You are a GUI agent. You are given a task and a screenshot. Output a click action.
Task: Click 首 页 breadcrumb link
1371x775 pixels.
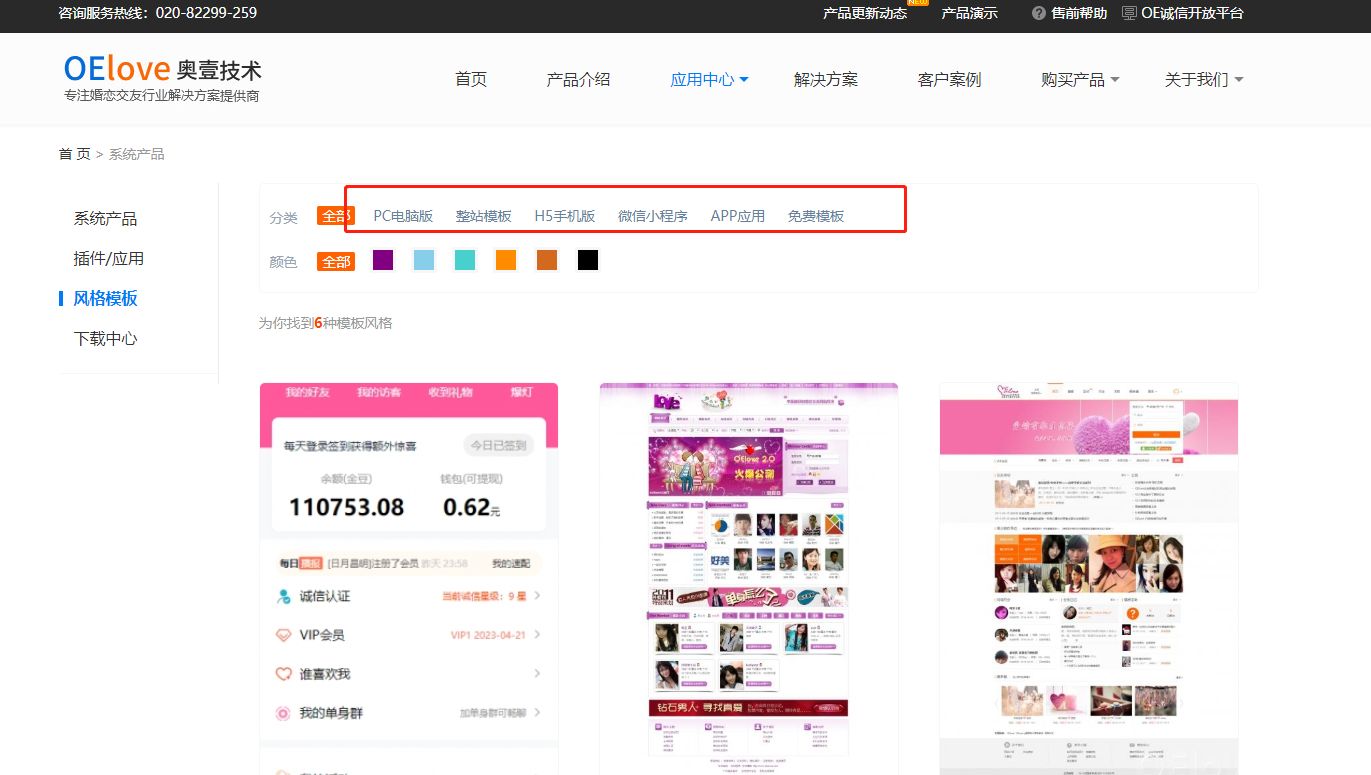(x=75, y=154)
